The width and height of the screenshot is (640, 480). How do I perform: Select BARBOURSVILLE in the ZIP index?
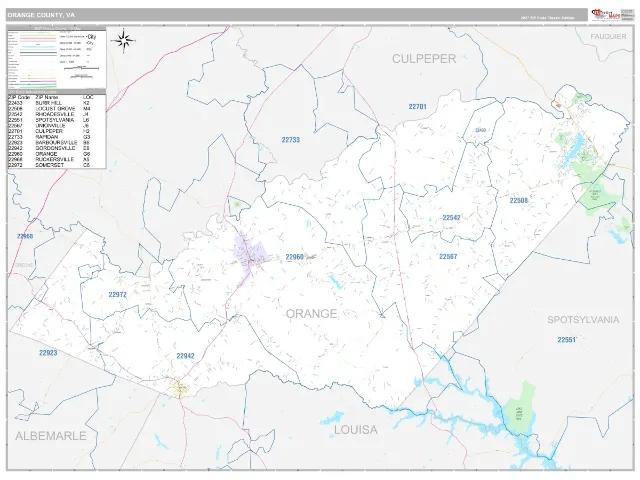tap(57, 143)
